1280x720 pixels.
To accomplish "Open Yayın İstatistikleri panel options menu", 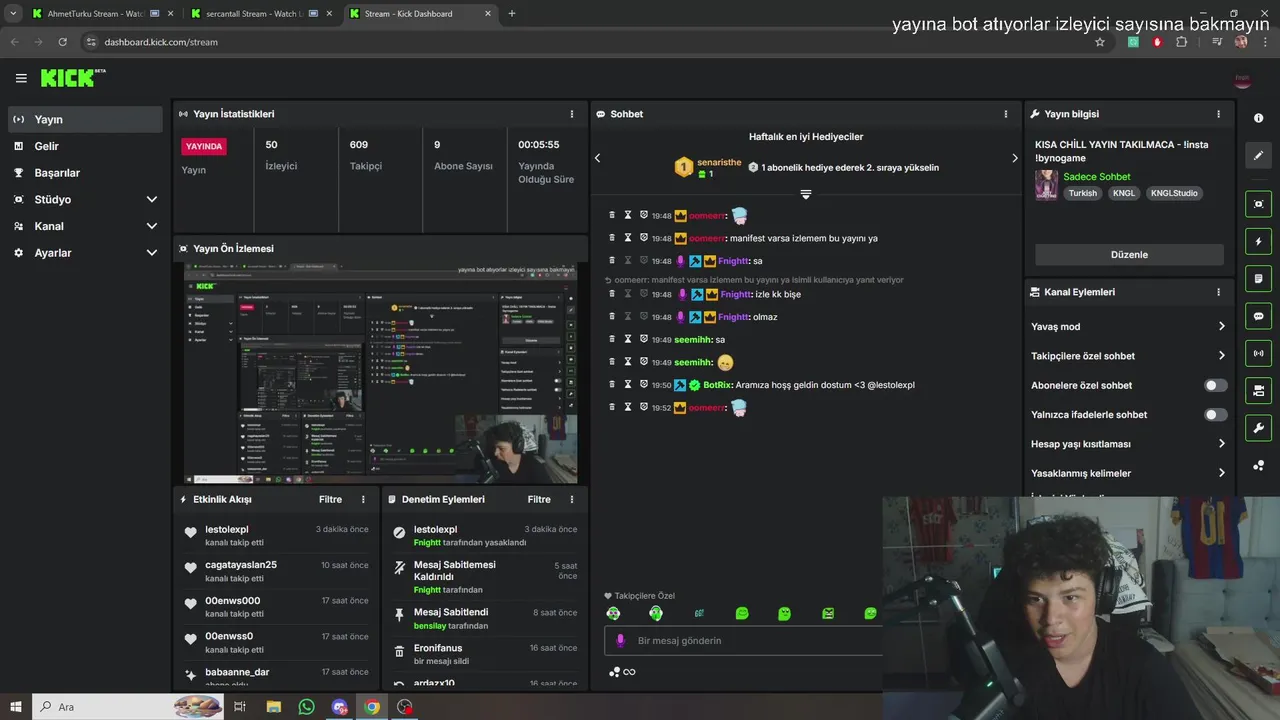I will (572, 114).
